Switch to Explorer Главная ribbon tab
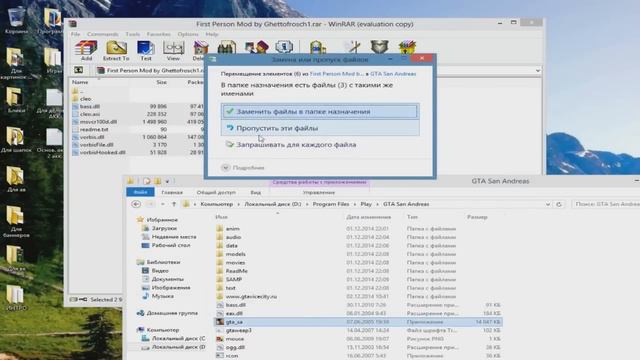Viewport: 640px width, 360px height. [172, 192]
